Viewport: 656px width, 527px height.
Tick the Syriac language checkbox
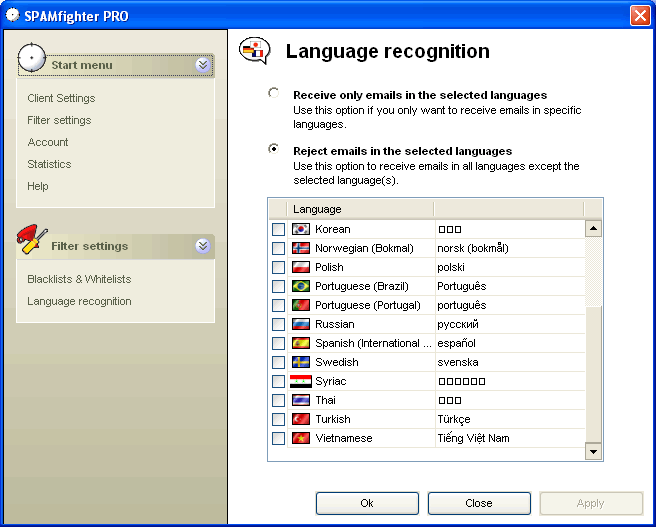279,381
